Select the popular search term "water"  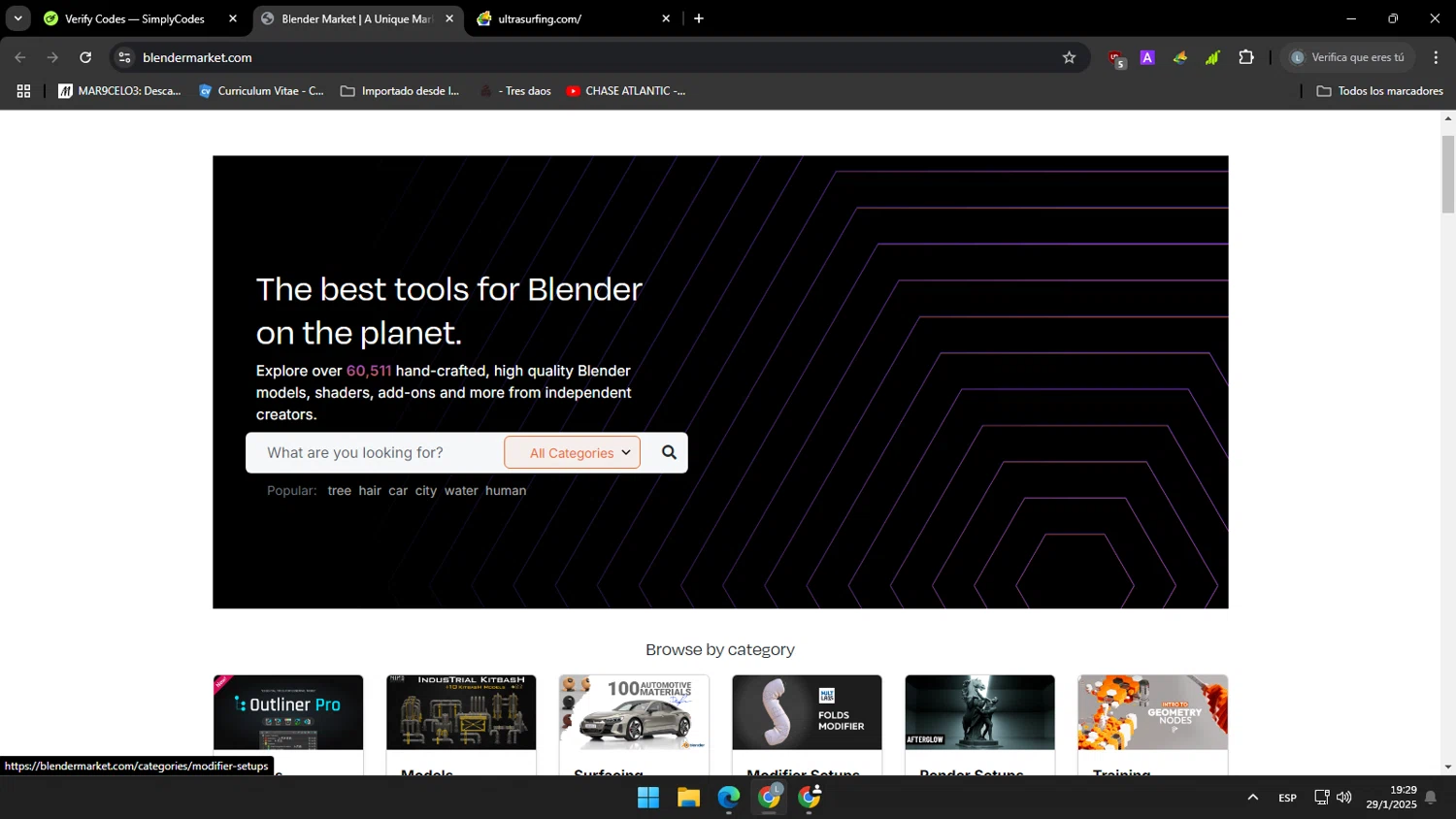461,491
